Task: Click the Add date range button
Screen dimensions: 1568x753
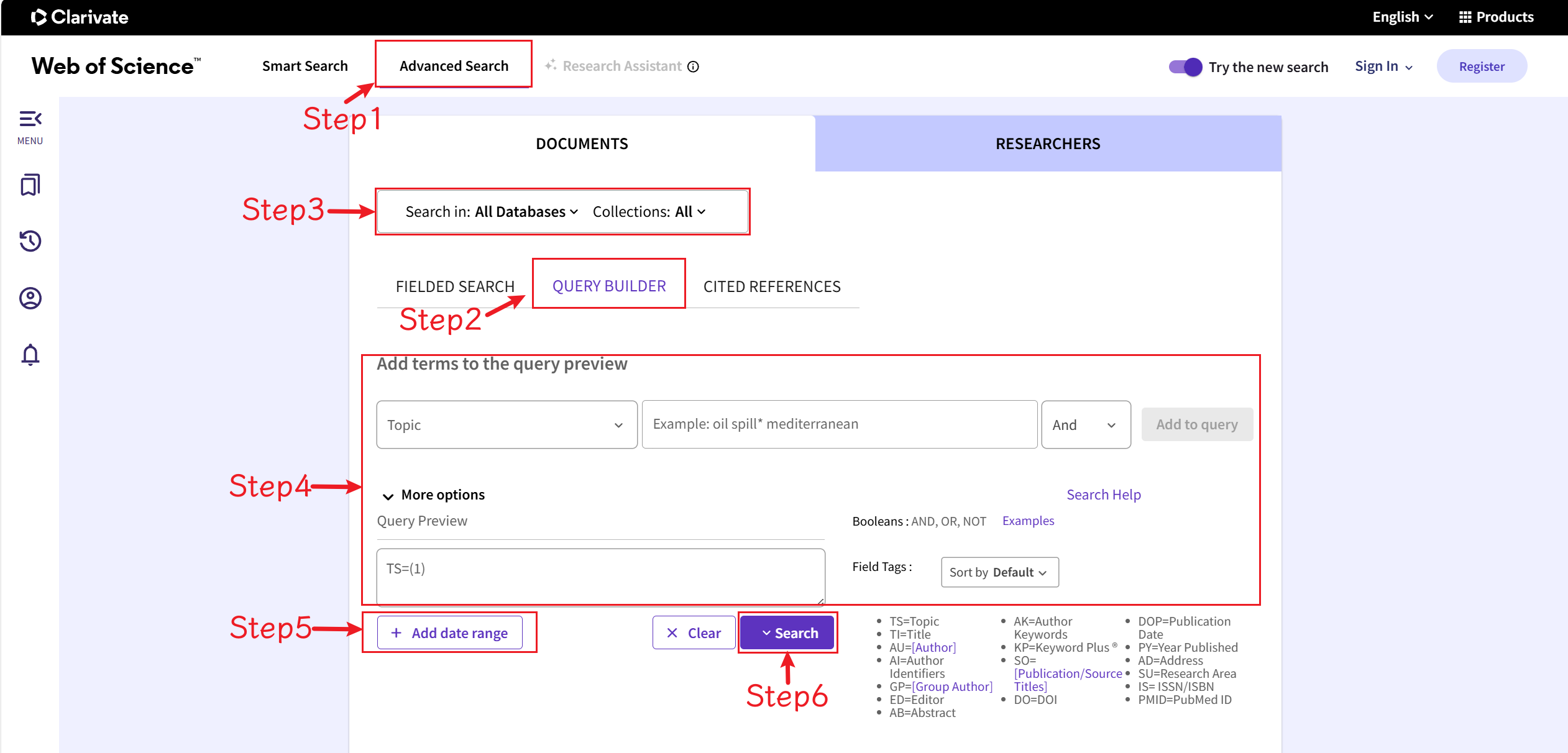Action: (449, 632)
